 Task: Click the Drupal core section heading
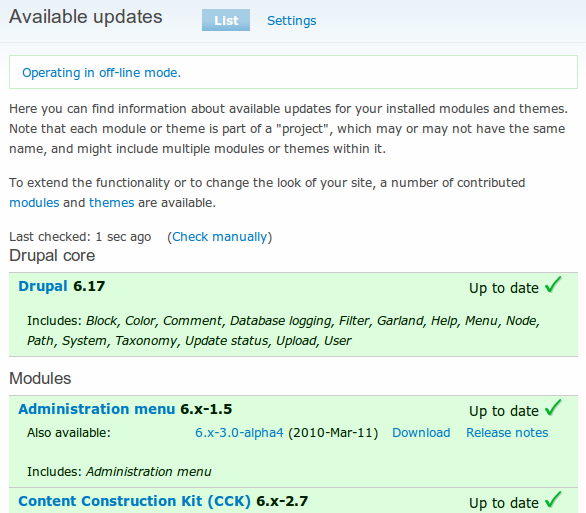52,256
